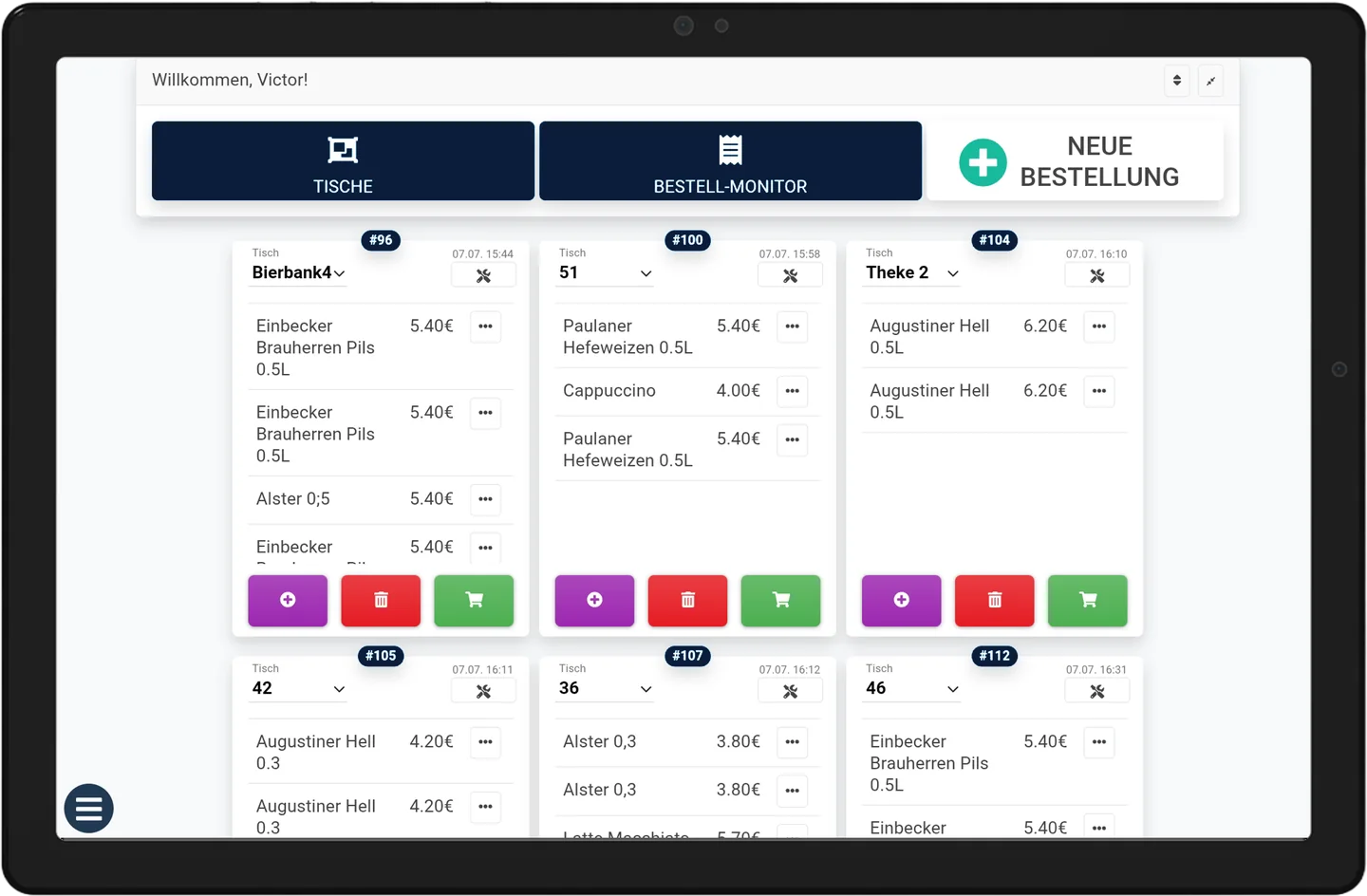
Task: Click the cutlery icon on order #107
Action: 790,692
